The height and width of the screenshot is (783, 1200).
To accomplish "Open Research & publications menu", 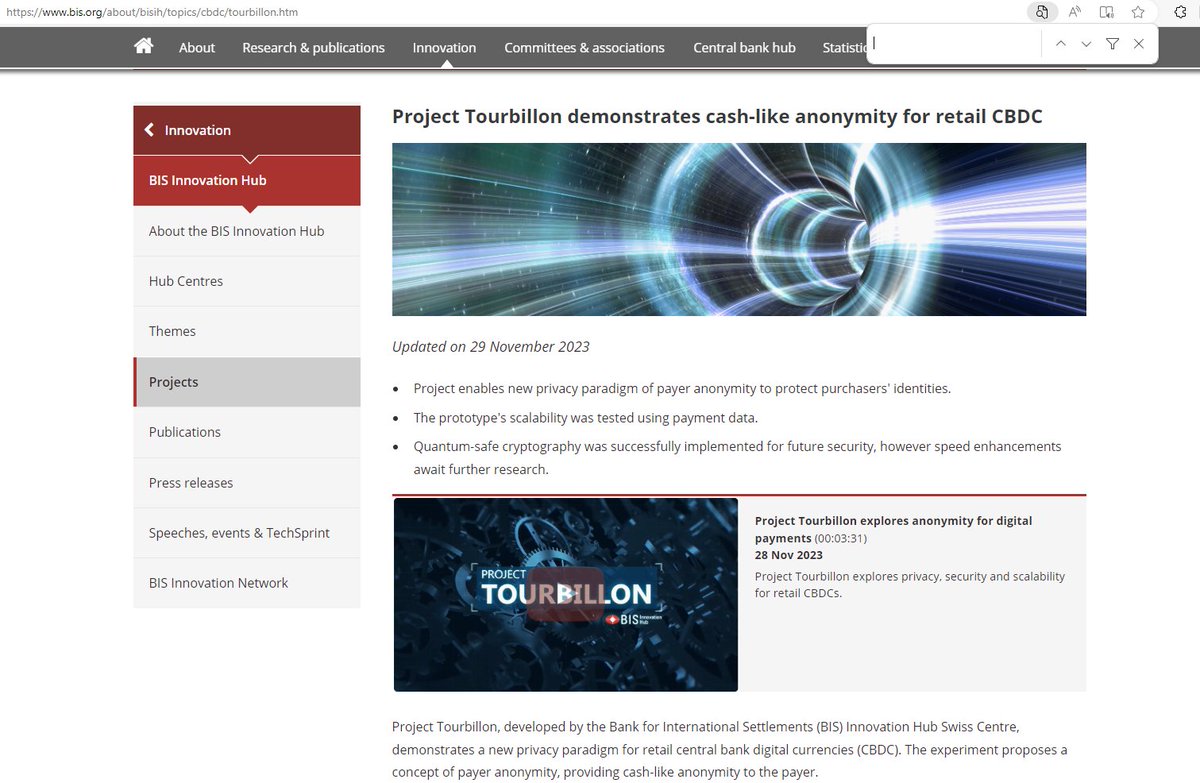I will click(313, 47).
